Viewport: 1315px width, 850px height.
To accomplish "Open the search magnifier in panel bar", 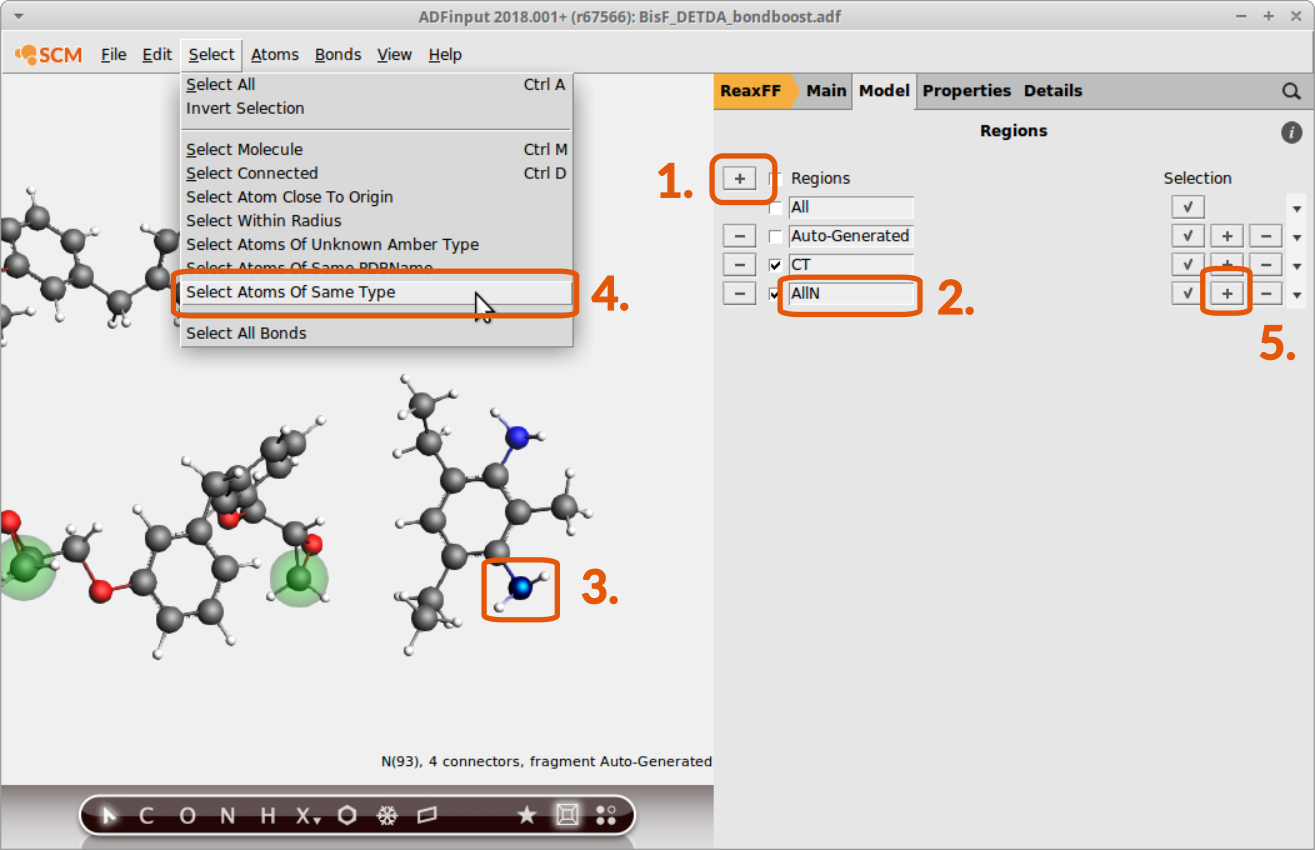I will click(x=1292, y=91).
